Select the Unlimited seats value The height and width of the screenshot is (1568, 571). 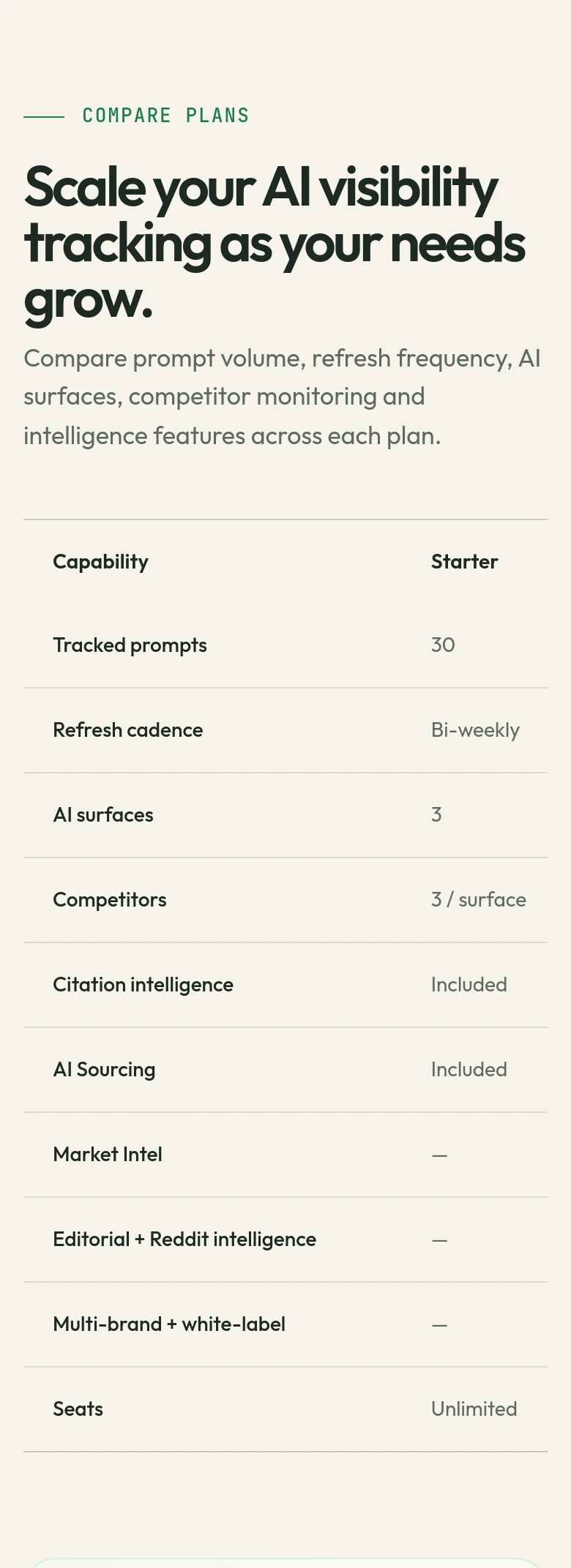tap(474, 1409)
